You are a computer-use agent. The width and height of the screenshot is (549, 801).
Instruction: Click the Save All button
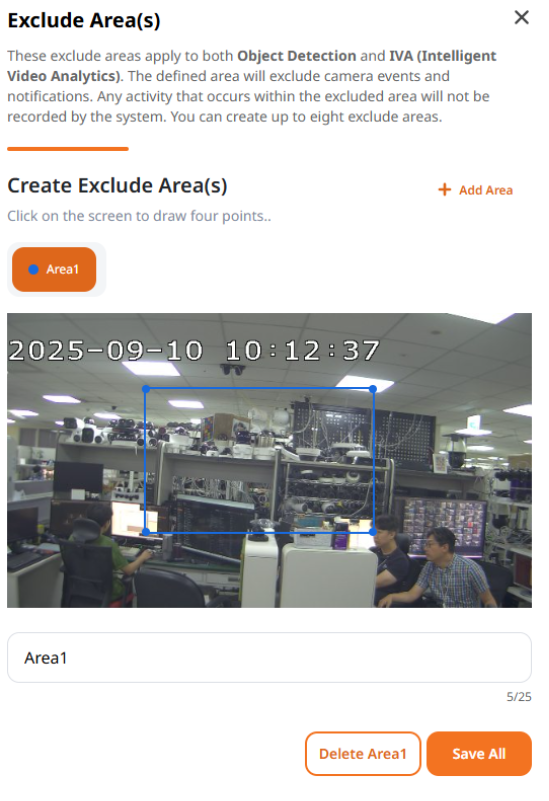[479, 753]
